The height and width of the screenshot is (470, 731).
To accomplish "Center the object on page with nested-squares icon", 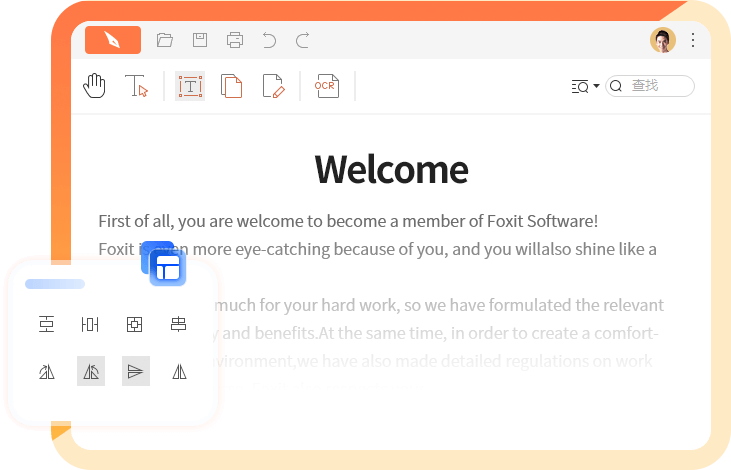I will click(134, 324).
